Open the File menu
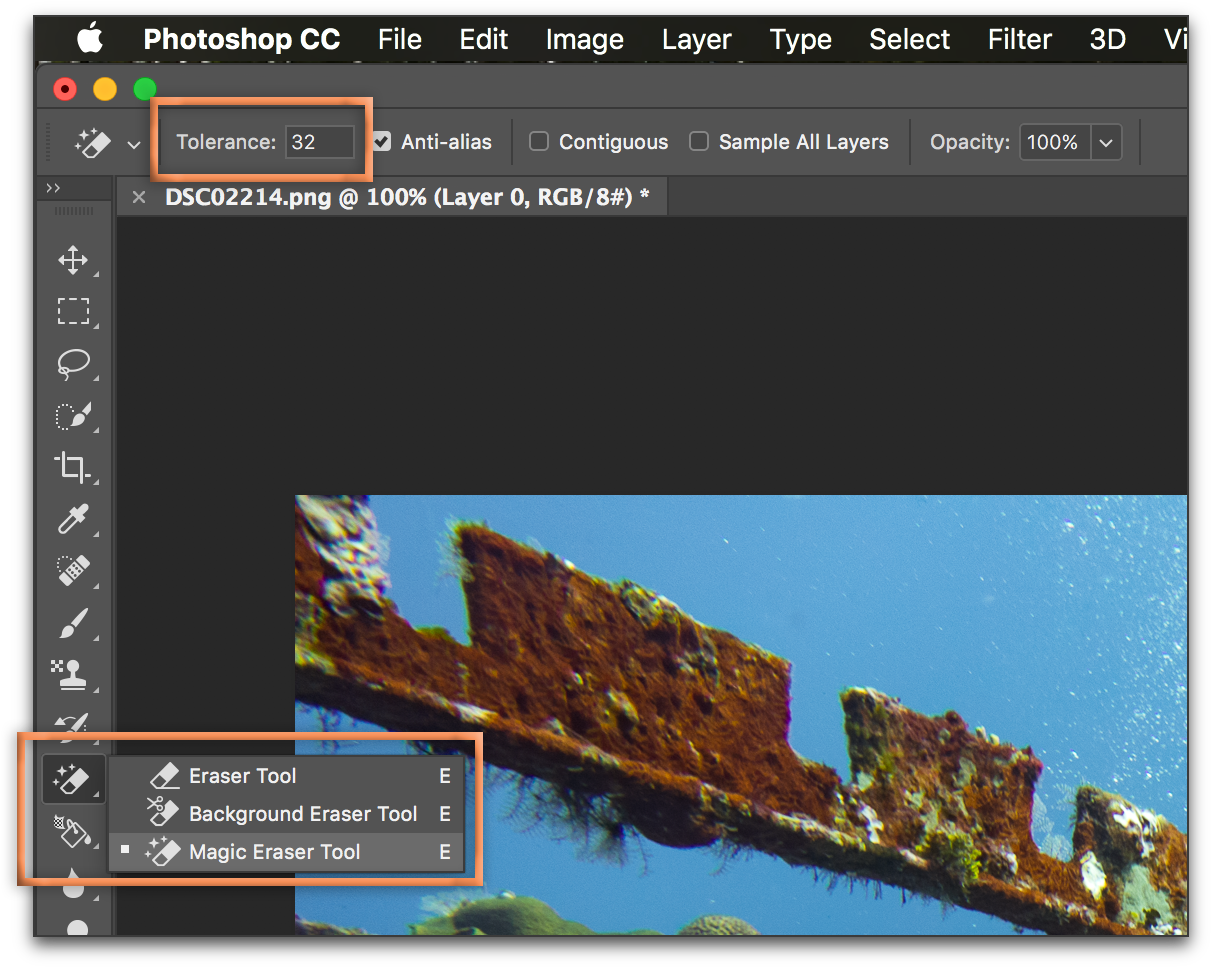This screenshot has width=1211, height=967. coord(400,40)
